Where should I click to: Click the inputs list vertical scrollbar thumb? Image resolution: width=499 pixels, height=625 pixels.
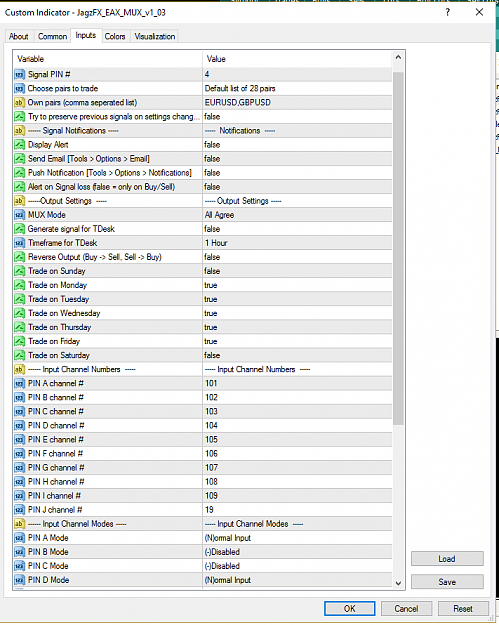[x=398, y=248]
